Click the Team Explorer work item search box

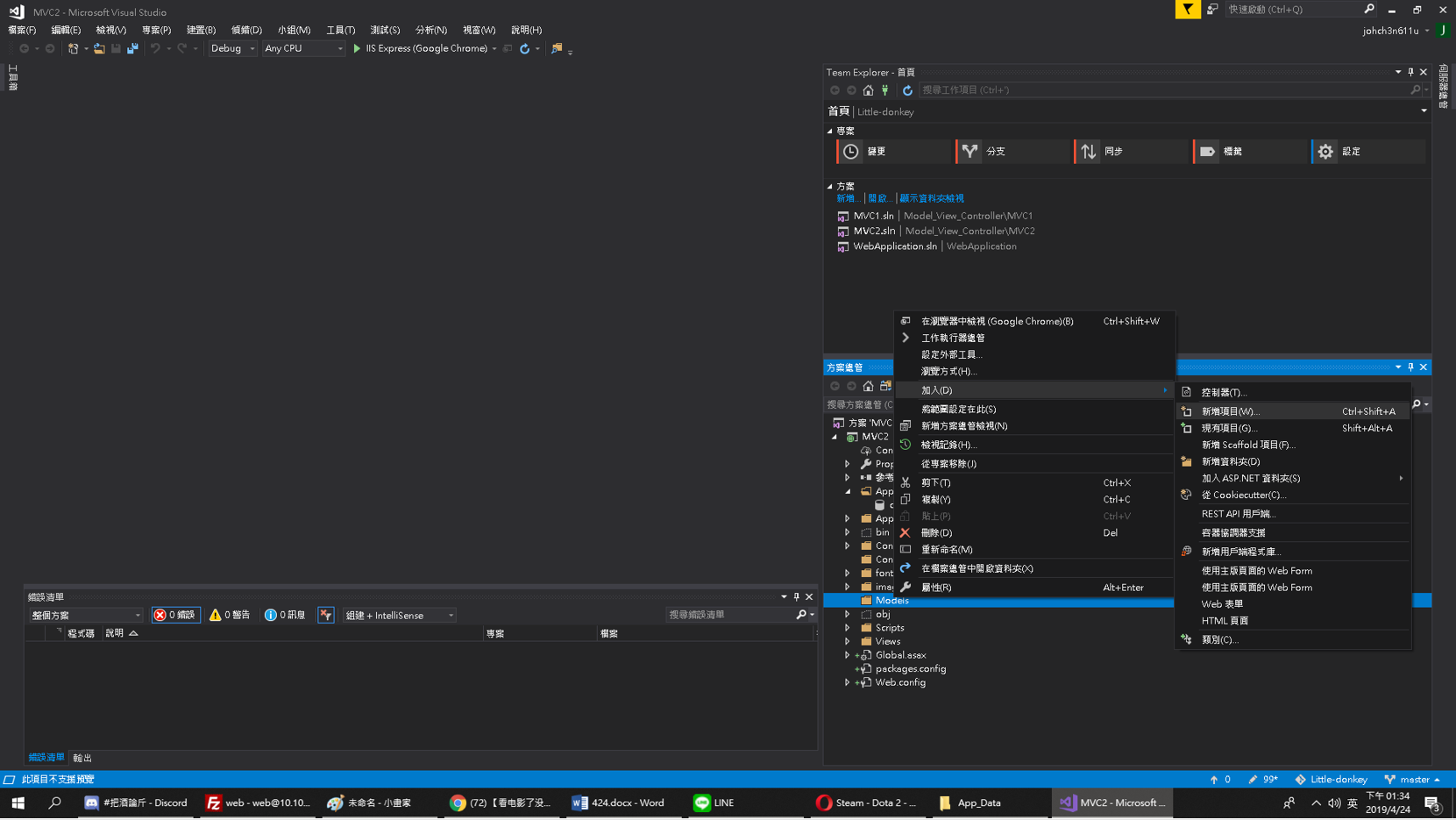tap(1175, 90)
